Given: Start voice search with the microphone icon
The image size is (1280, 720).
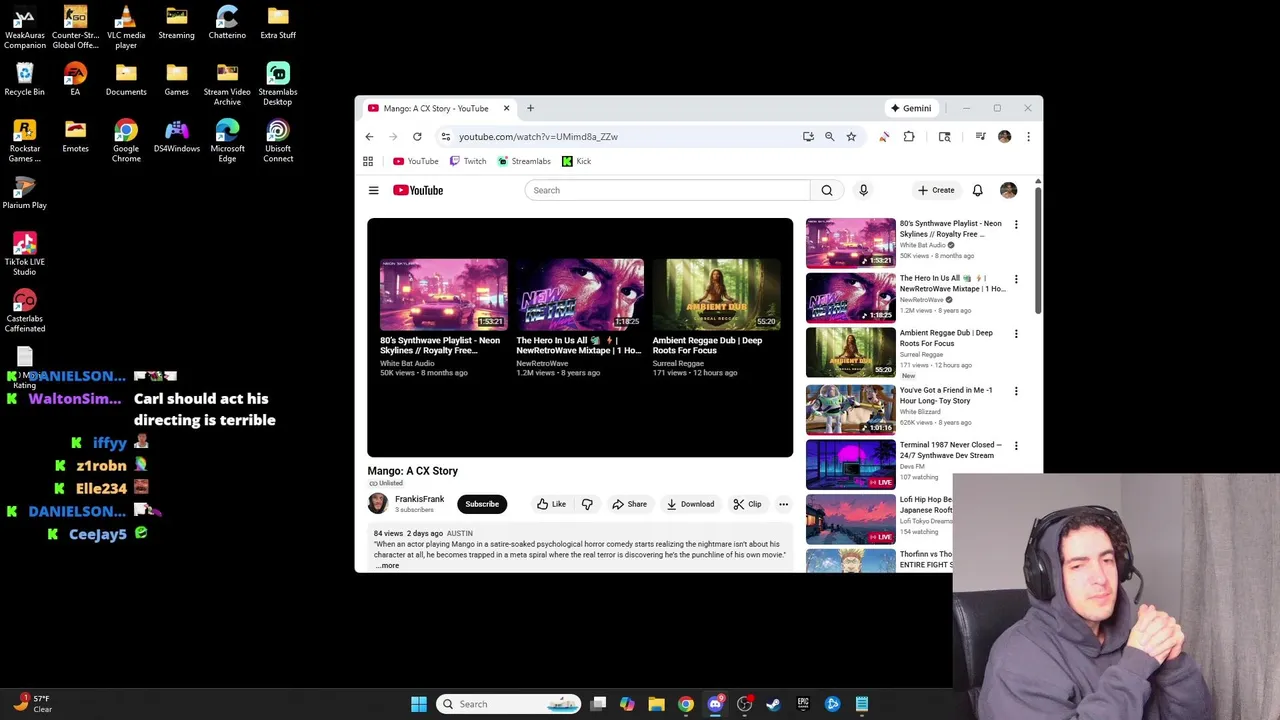Looking at the screenshot, I should click(863, 190).
